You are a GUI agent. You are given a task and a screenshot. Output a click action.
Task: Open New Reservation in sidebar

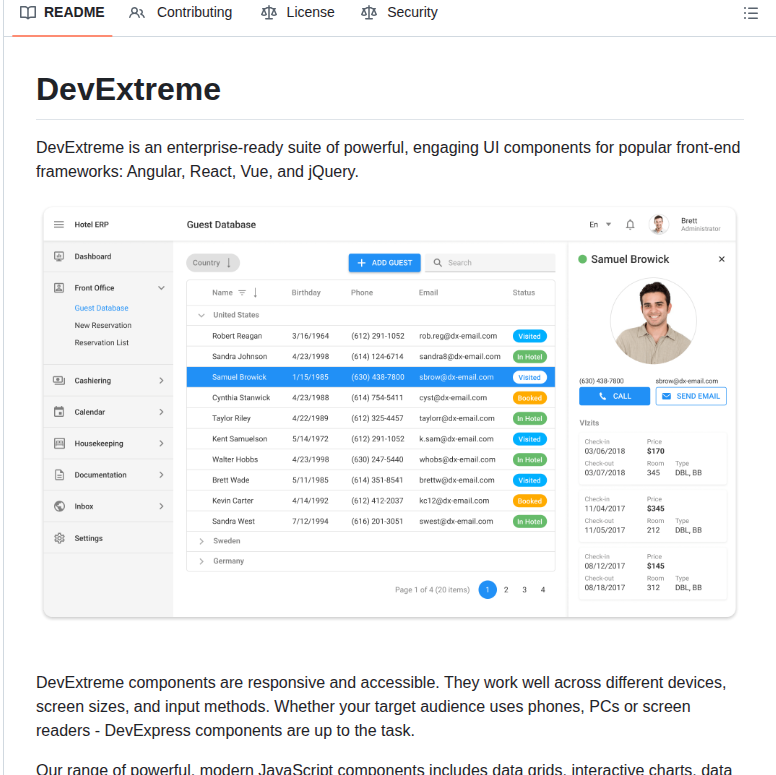click(x=103, y=325)
